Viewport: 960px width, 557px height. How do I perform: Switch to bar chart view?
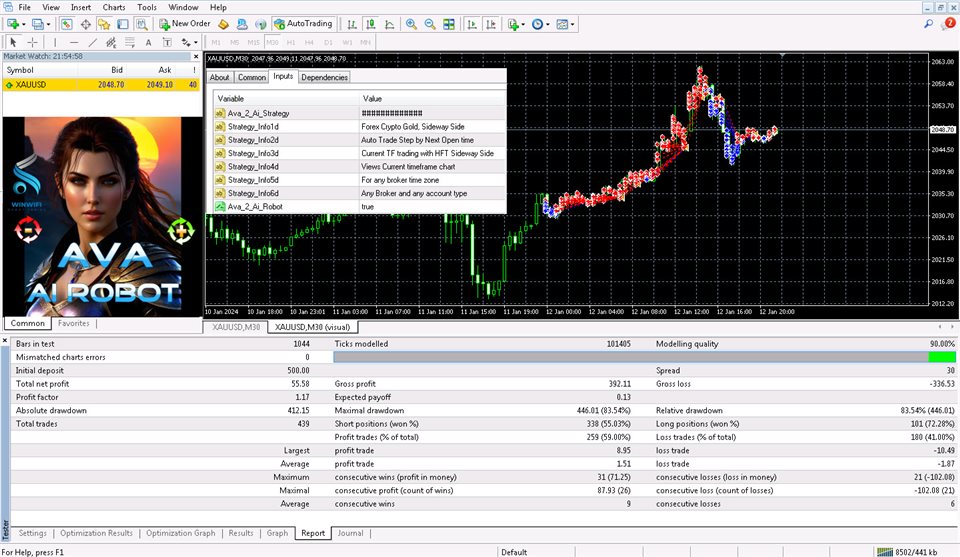[x=352, y=24]
